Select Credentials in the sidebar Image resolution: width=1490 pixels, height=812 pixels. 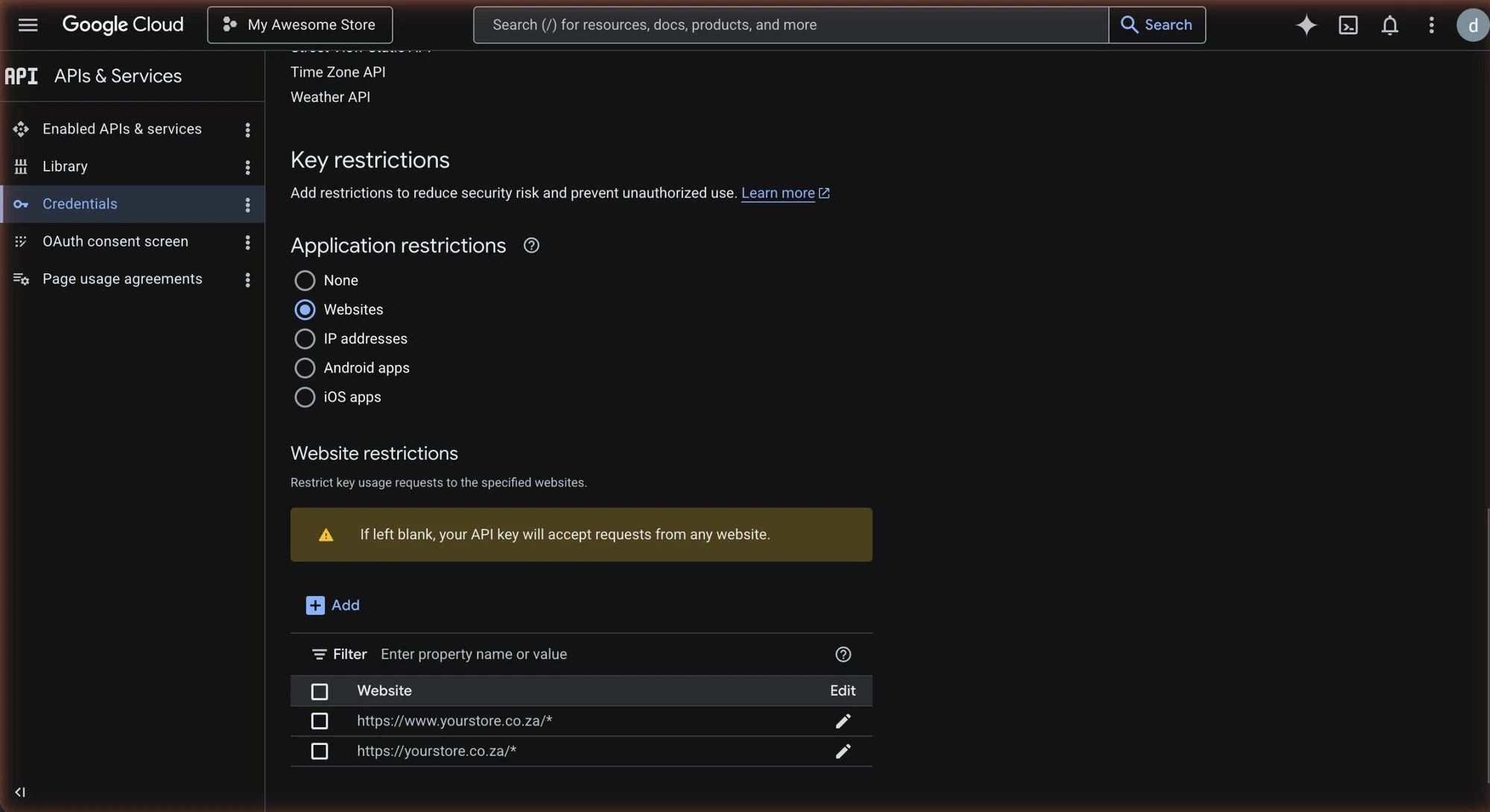tap(80, 204)
